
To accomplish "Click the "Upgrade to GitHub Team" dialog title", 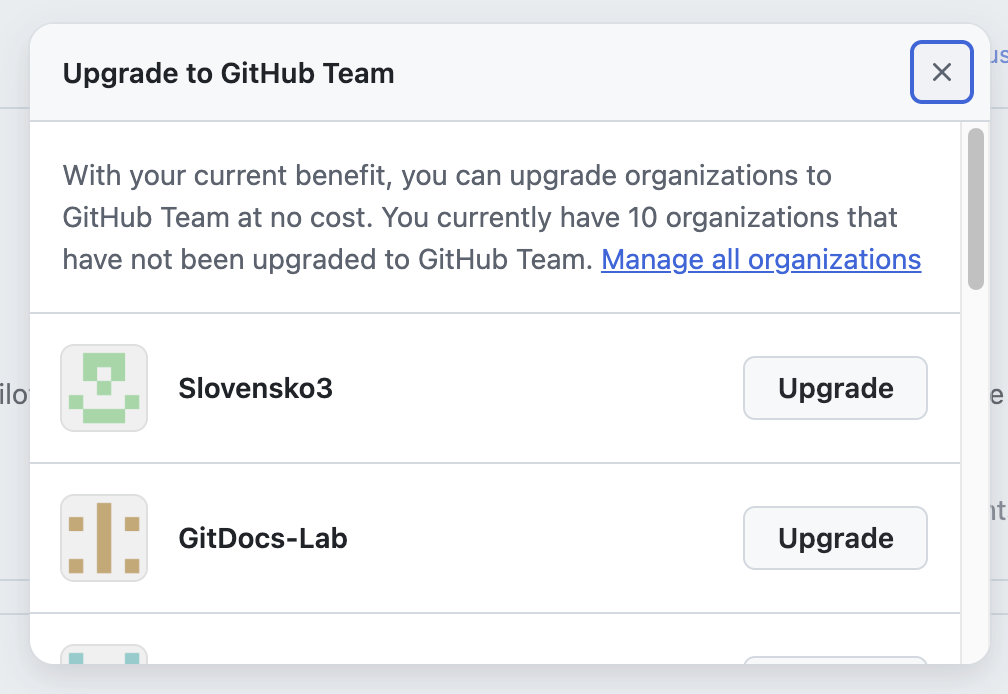I will [x=228, y=73].
